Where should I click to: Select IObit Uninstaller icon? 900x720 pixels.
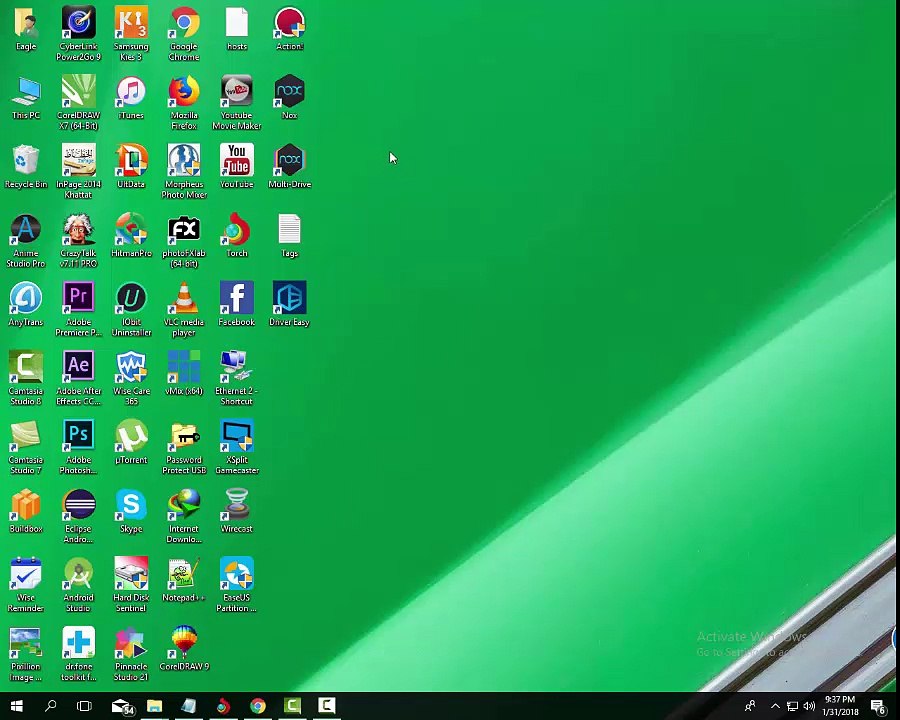coord(131,299)
